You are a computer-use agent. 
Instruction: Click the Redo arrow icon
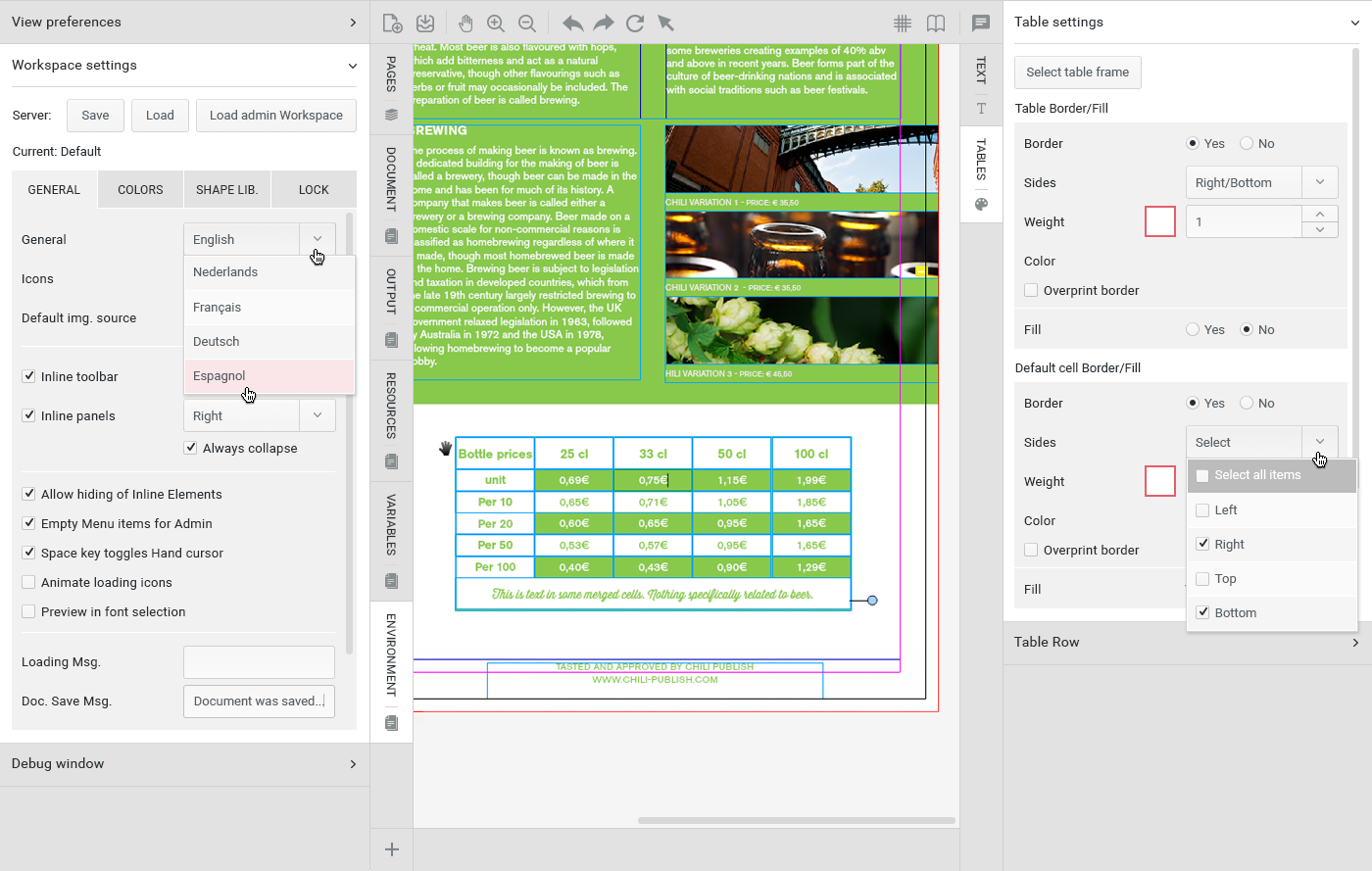click(x=604, y=23)
